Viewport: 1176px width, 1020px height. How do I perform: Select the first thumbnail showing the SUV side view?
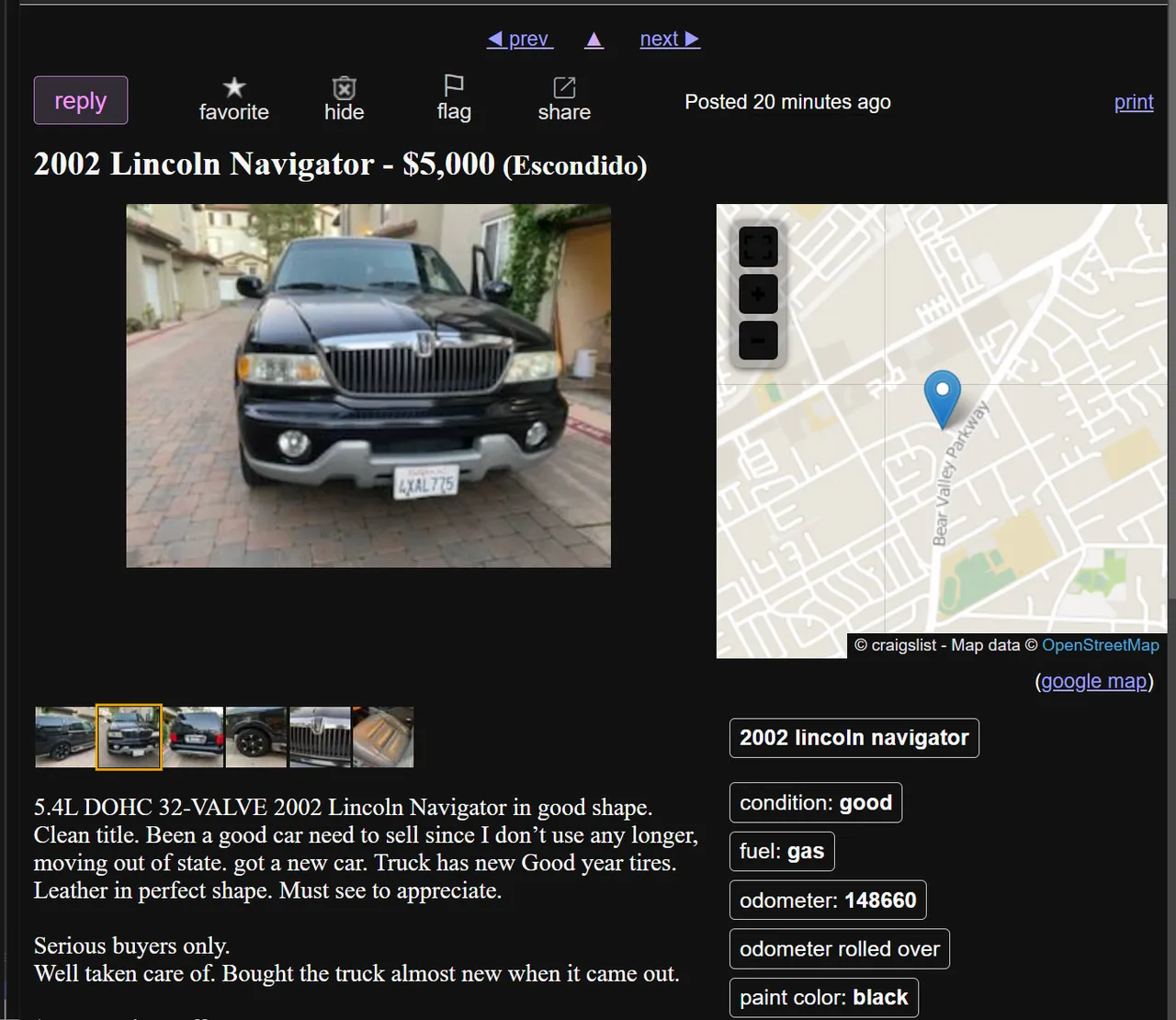65,737
